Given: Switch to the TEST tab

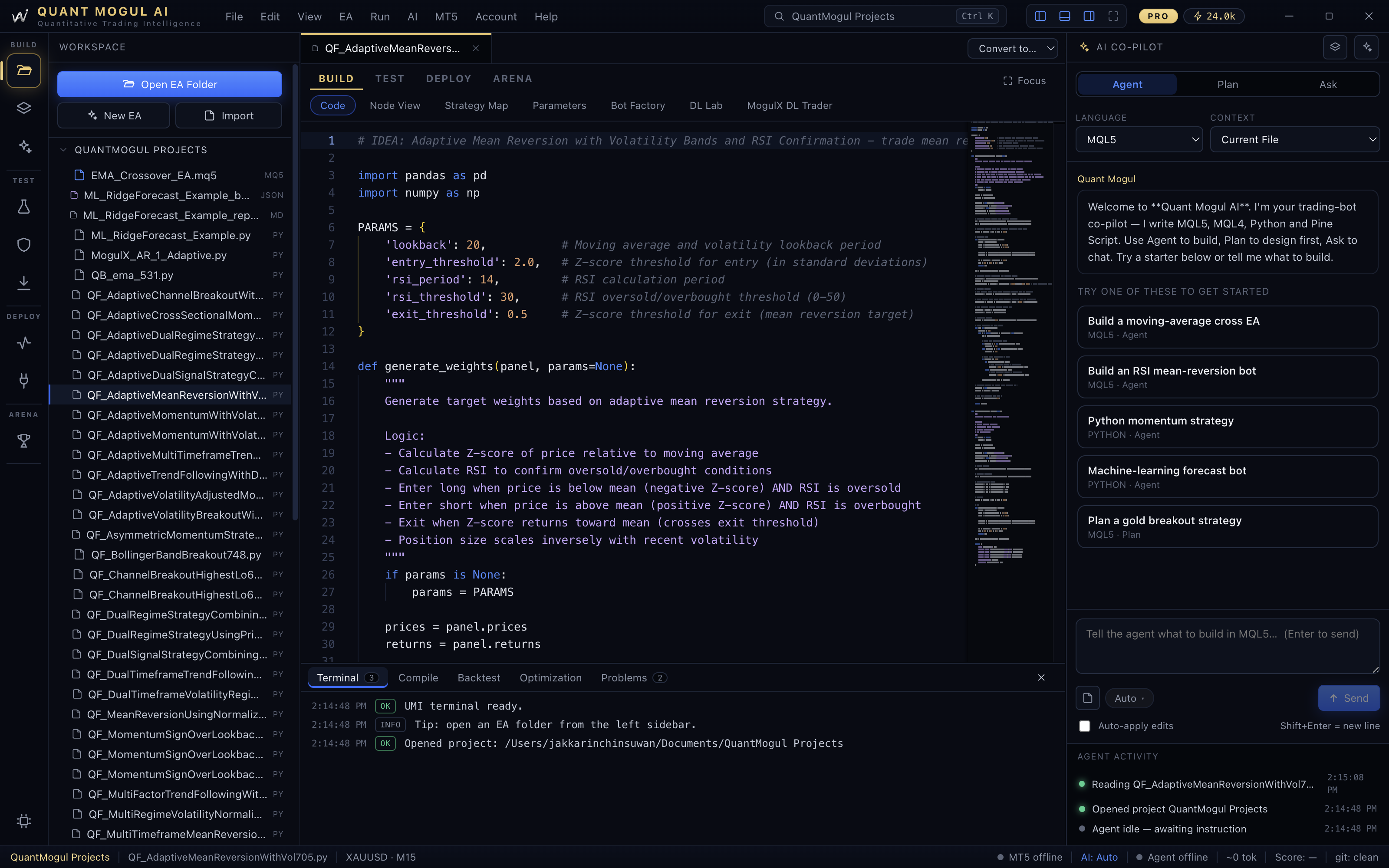Looking at the screenshot, I should (x=390, y=79).
